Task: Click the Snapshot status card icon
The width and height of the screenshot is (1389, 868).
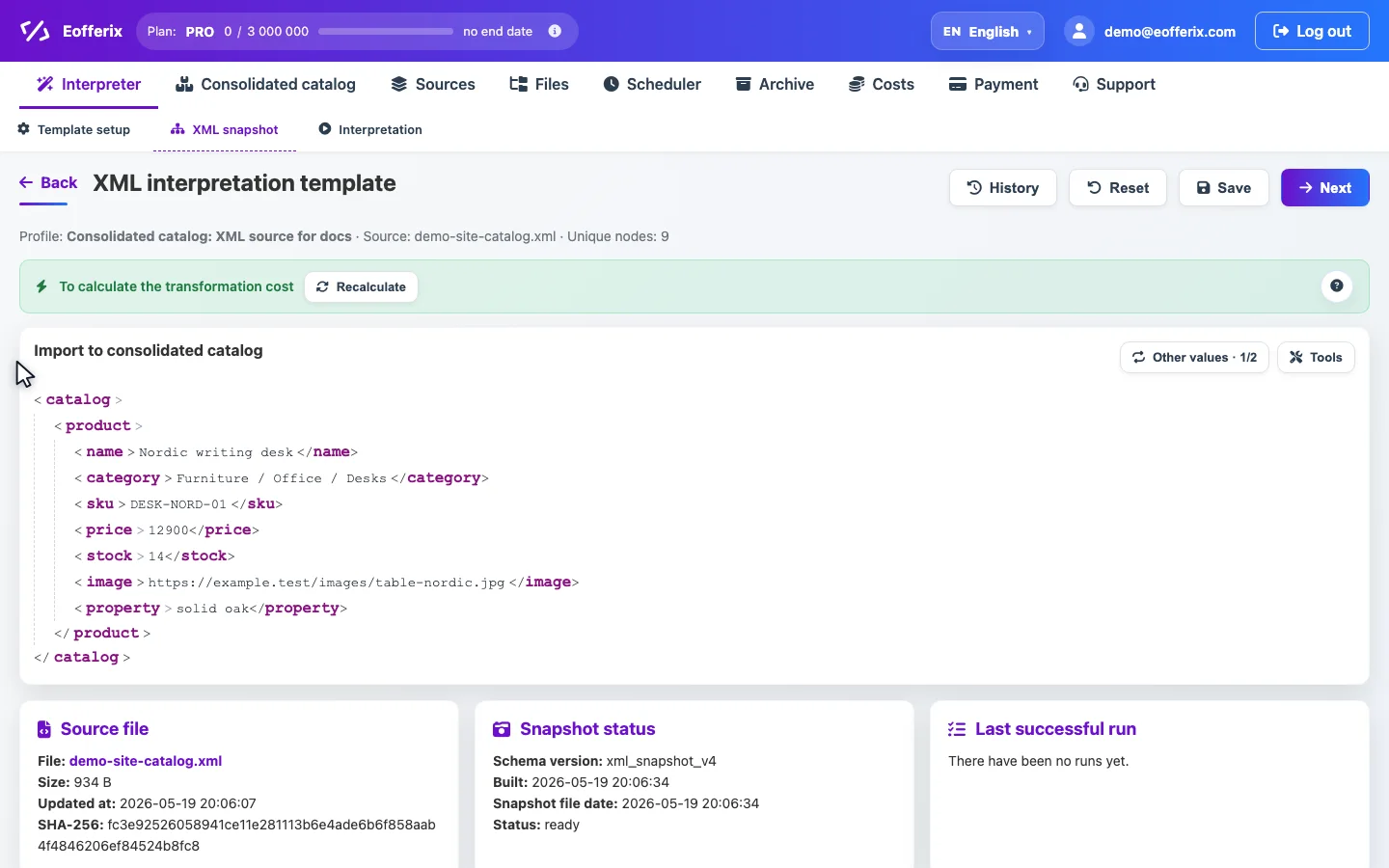Action: coord(502,729)
